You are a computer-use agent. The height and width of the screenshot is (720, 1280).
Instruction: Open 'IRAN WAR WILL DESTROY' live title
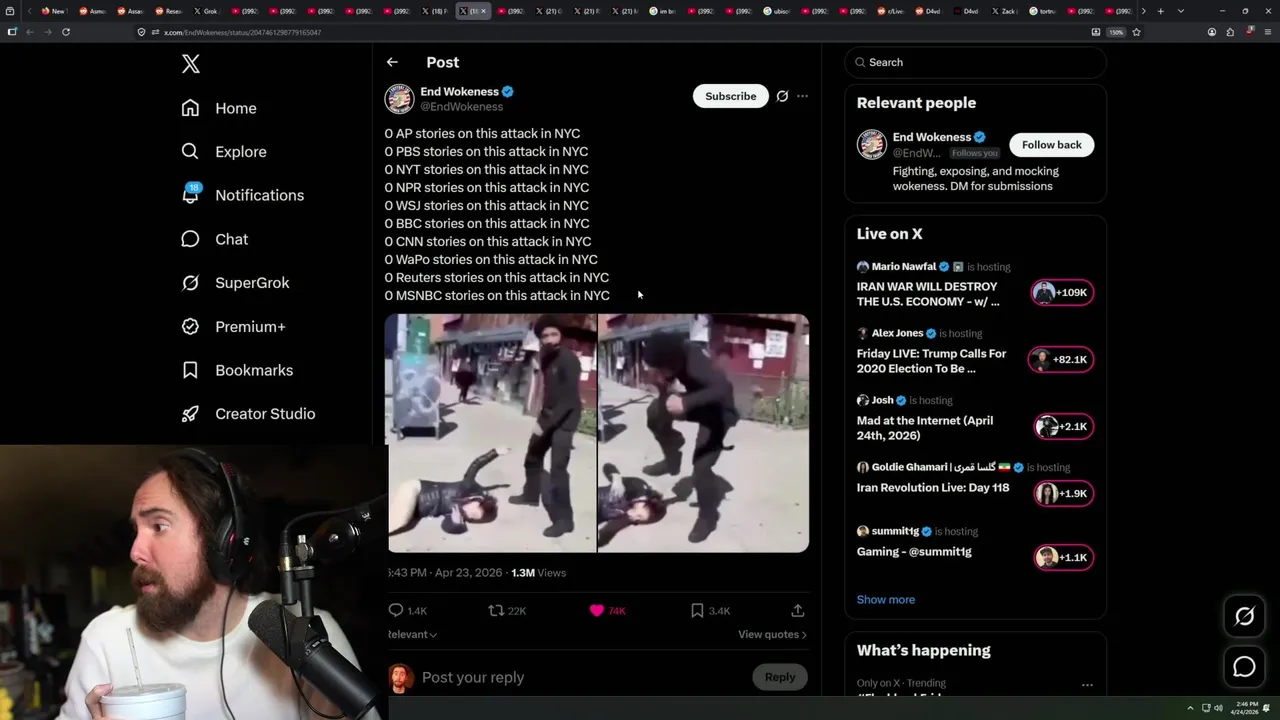pyautogui.click(x=928, y=294)
